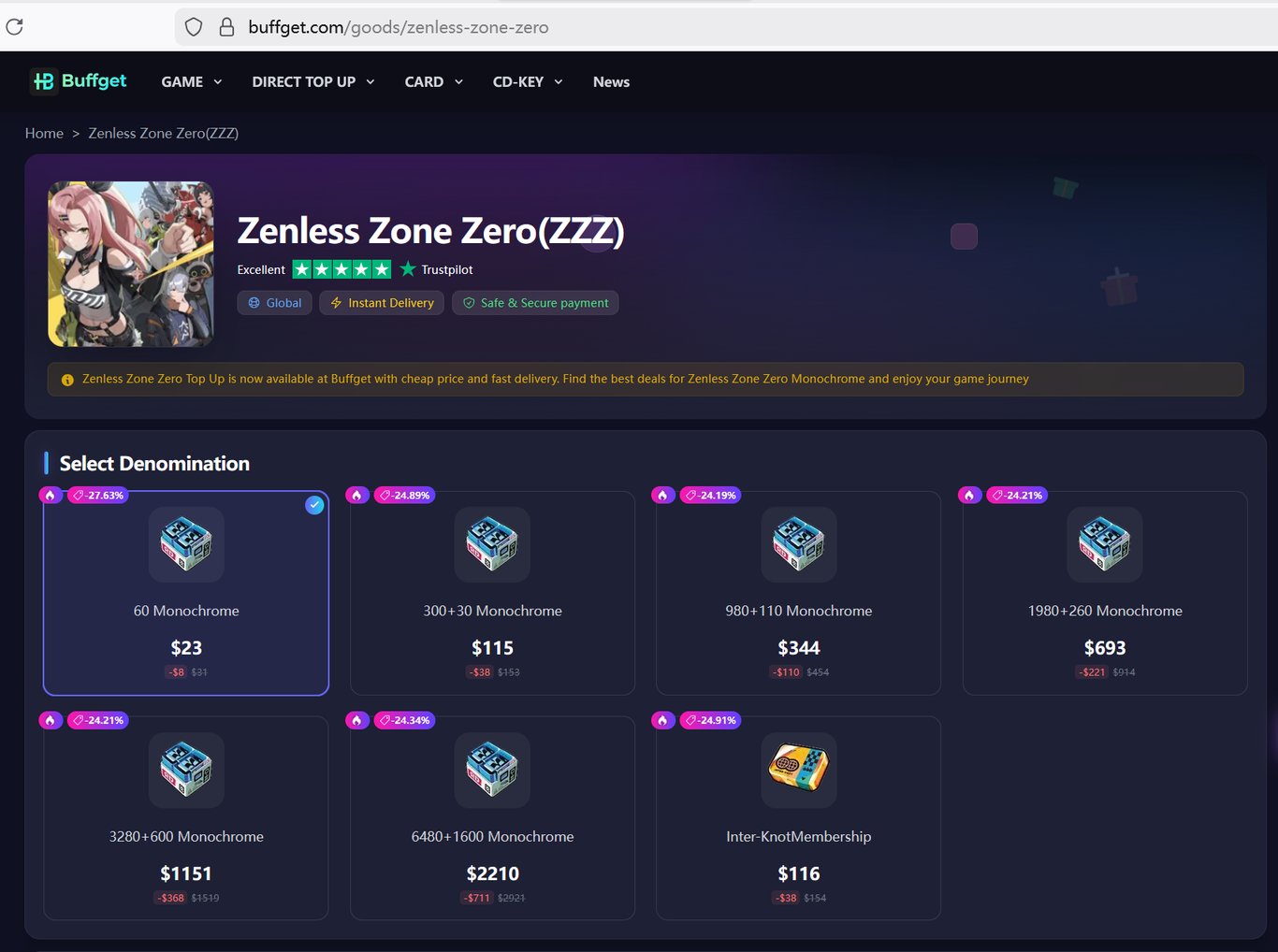This screenshot has width=1278, height=952.
Task: Open the CD-KEY menu
Action: [528, 82]
